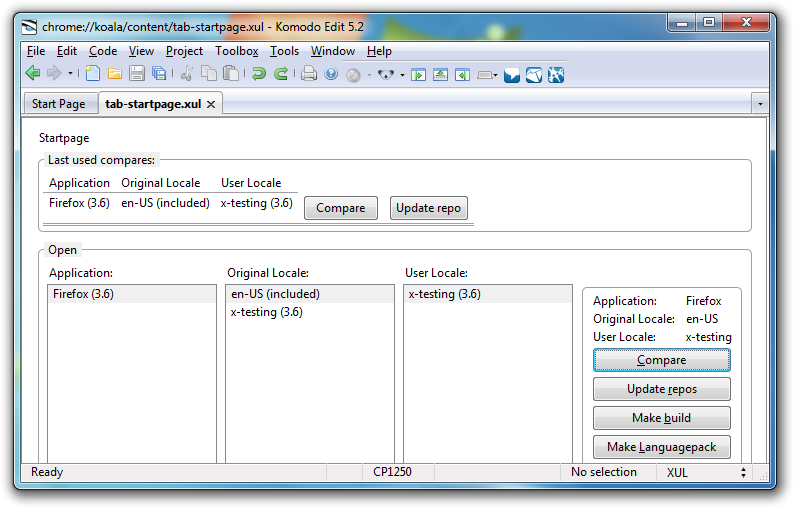This screenshot has height=509, width=794.
Task: Click the CP1250 encoding in status bar
Action: pos(392,472)
